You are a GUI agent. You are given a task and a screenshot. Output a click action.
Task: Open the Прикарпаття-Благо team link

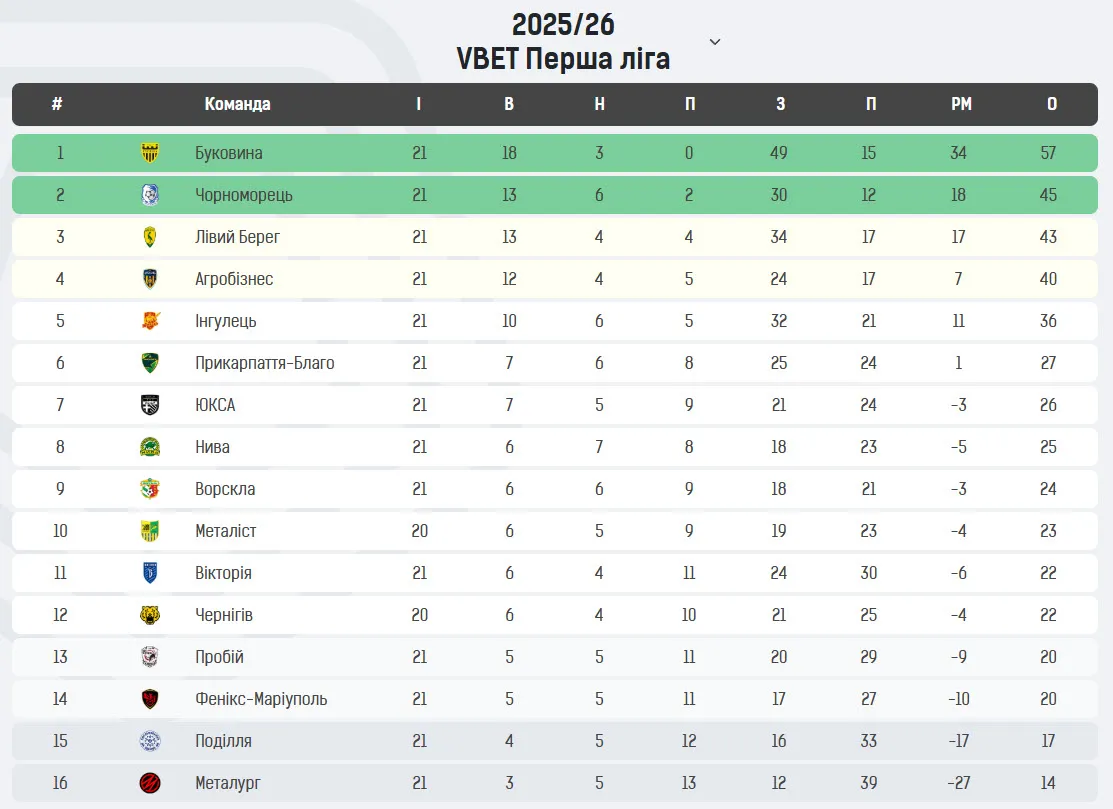(x=265, y=363)
